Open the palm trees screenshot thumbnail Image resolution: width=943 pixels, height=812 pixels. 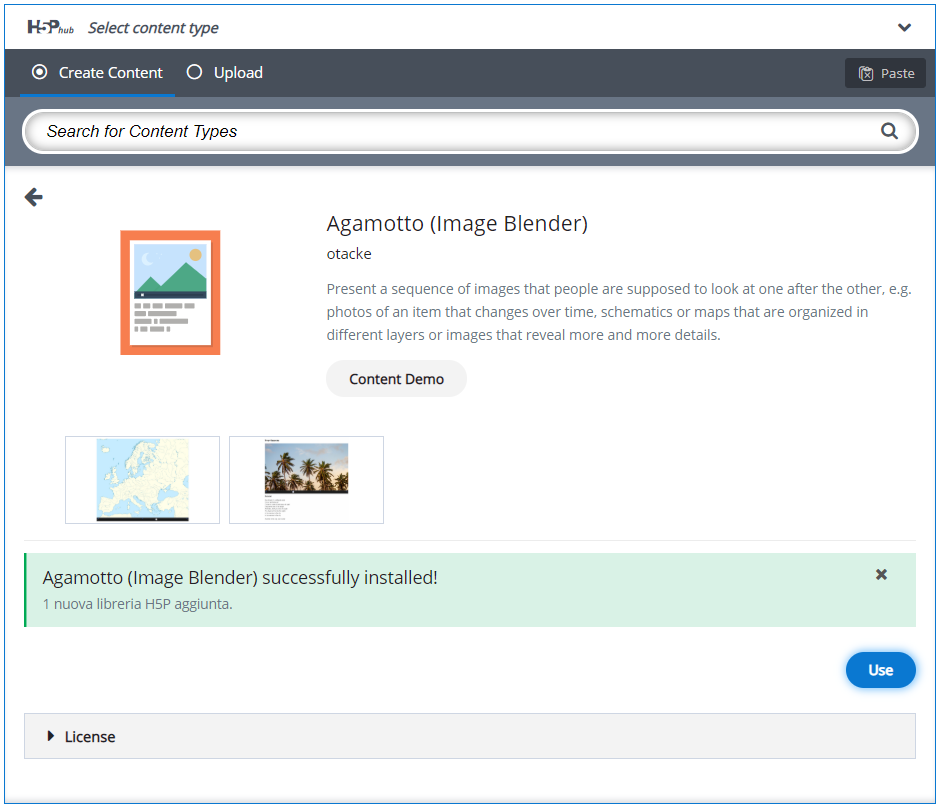coord(306,480)
